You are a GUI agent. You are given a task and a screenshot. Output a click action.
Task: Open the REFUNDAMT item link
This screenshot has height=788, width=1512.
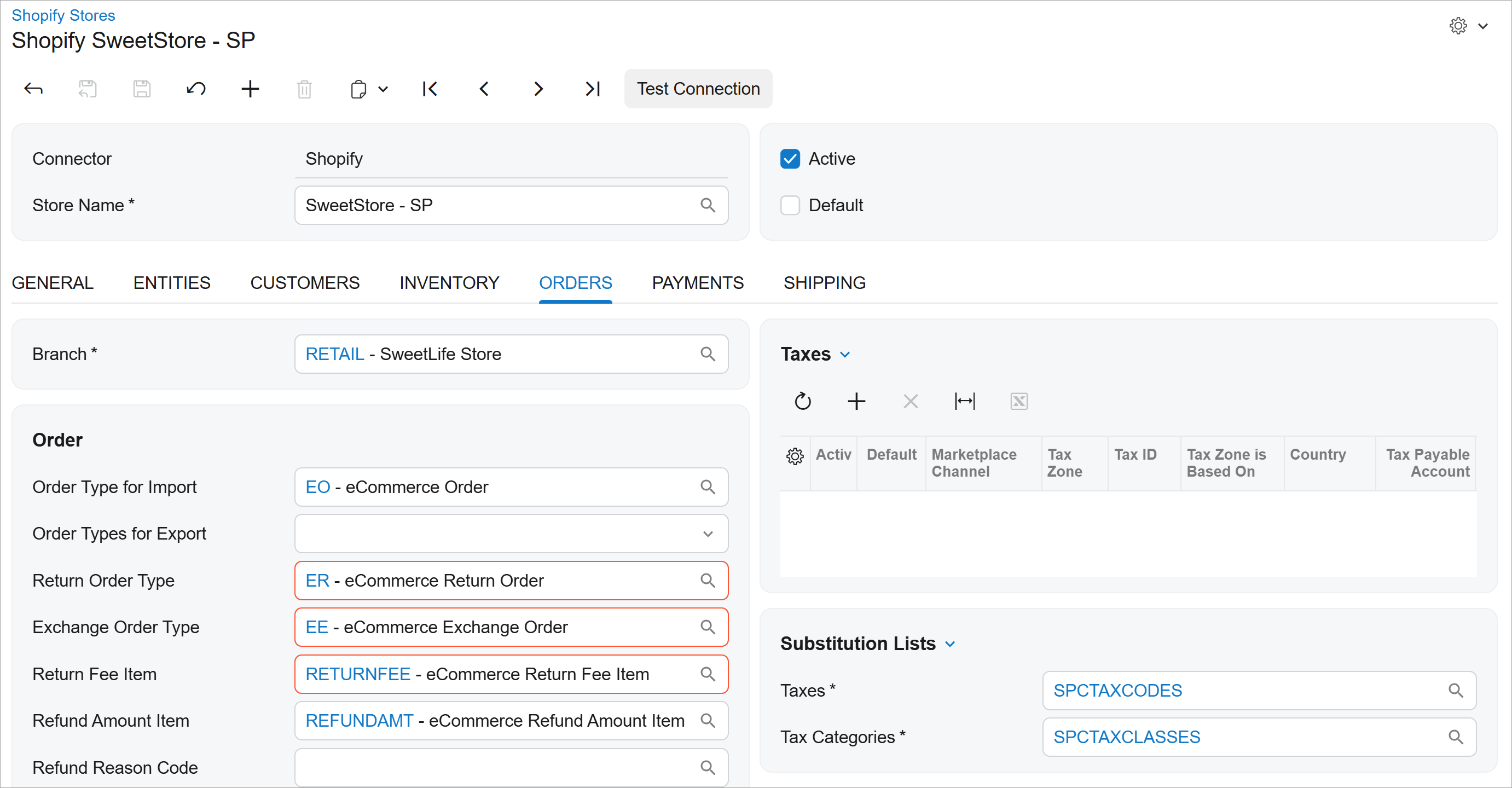pyautogui.click(x=359, y=720)
